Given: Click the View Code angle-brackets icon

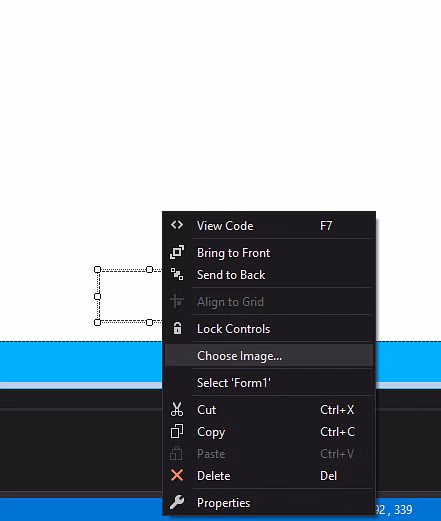Looking at the screenshot, I should (177, 225).
